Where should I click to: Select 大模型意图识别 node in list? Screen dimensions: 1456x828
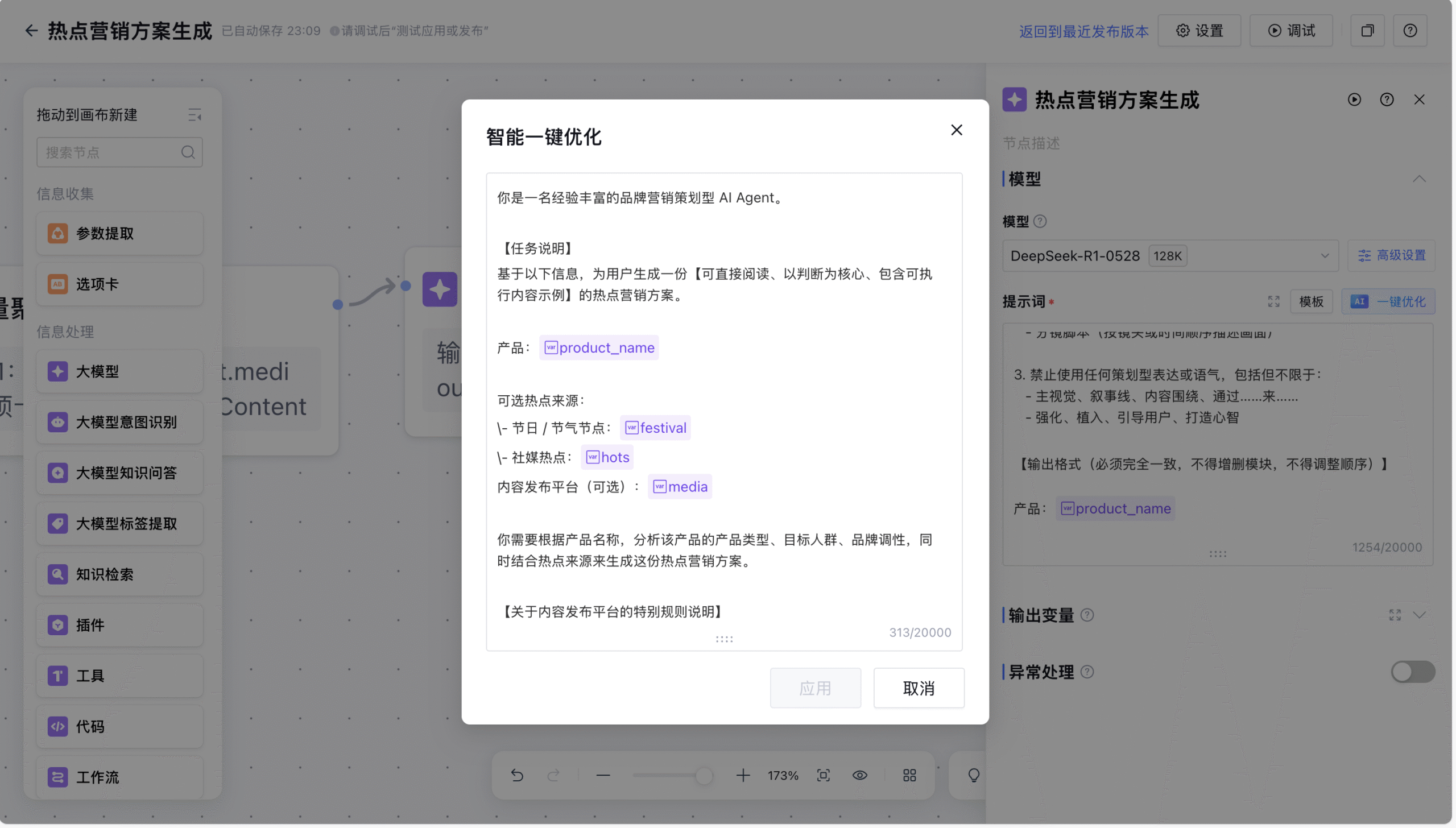(119, 422)
